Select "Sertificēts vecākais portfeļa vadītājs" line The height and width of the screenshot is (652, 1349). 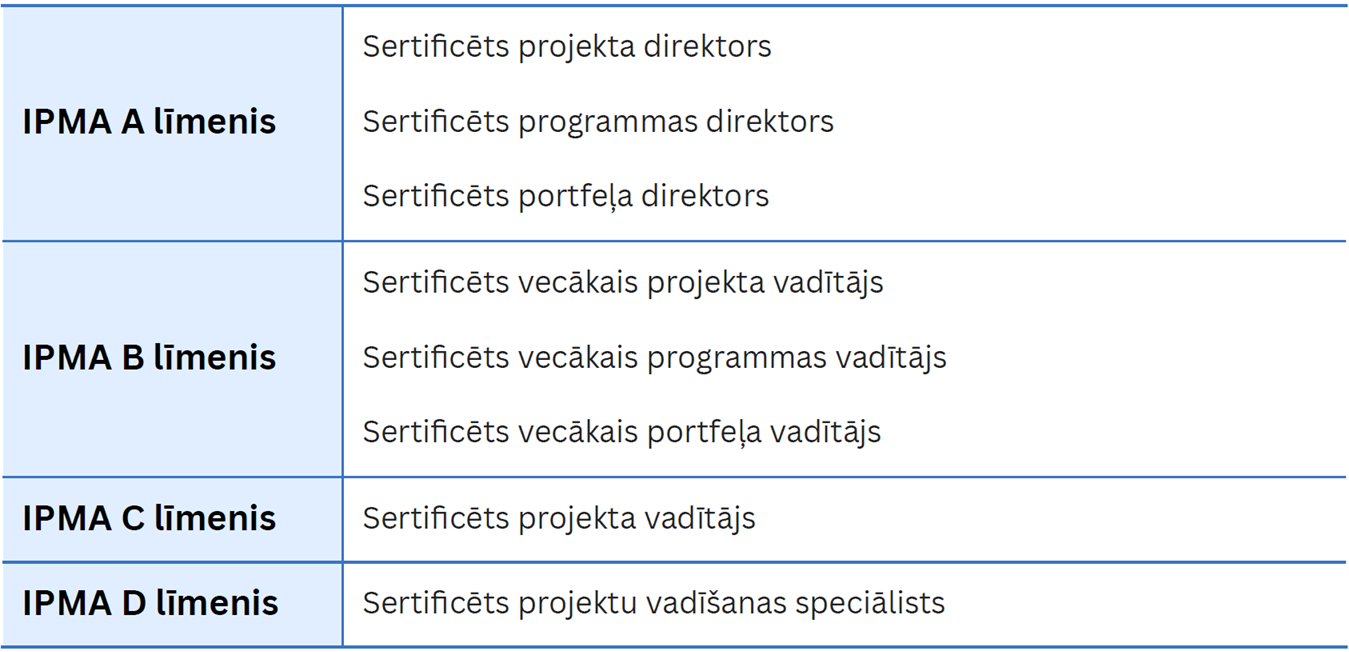[x=621, y=432]
